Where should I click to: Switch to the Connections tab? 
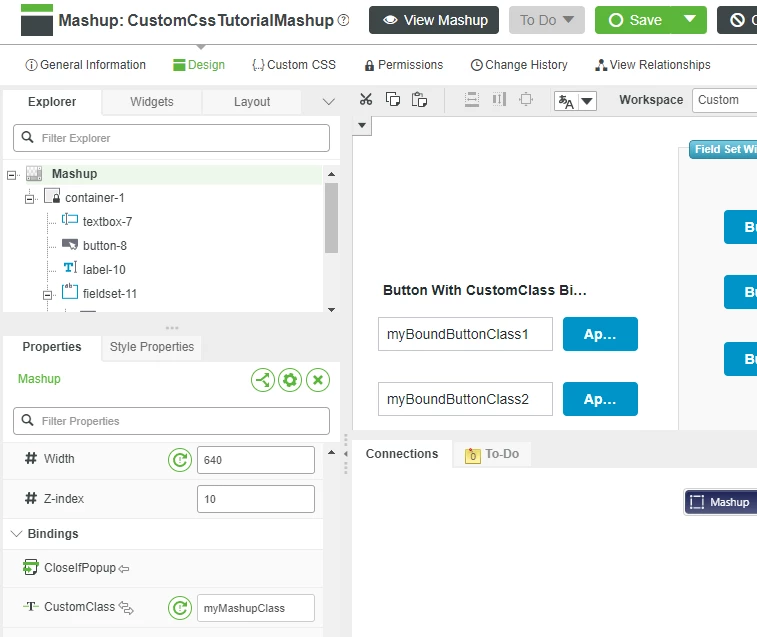[x=402, y=454]
